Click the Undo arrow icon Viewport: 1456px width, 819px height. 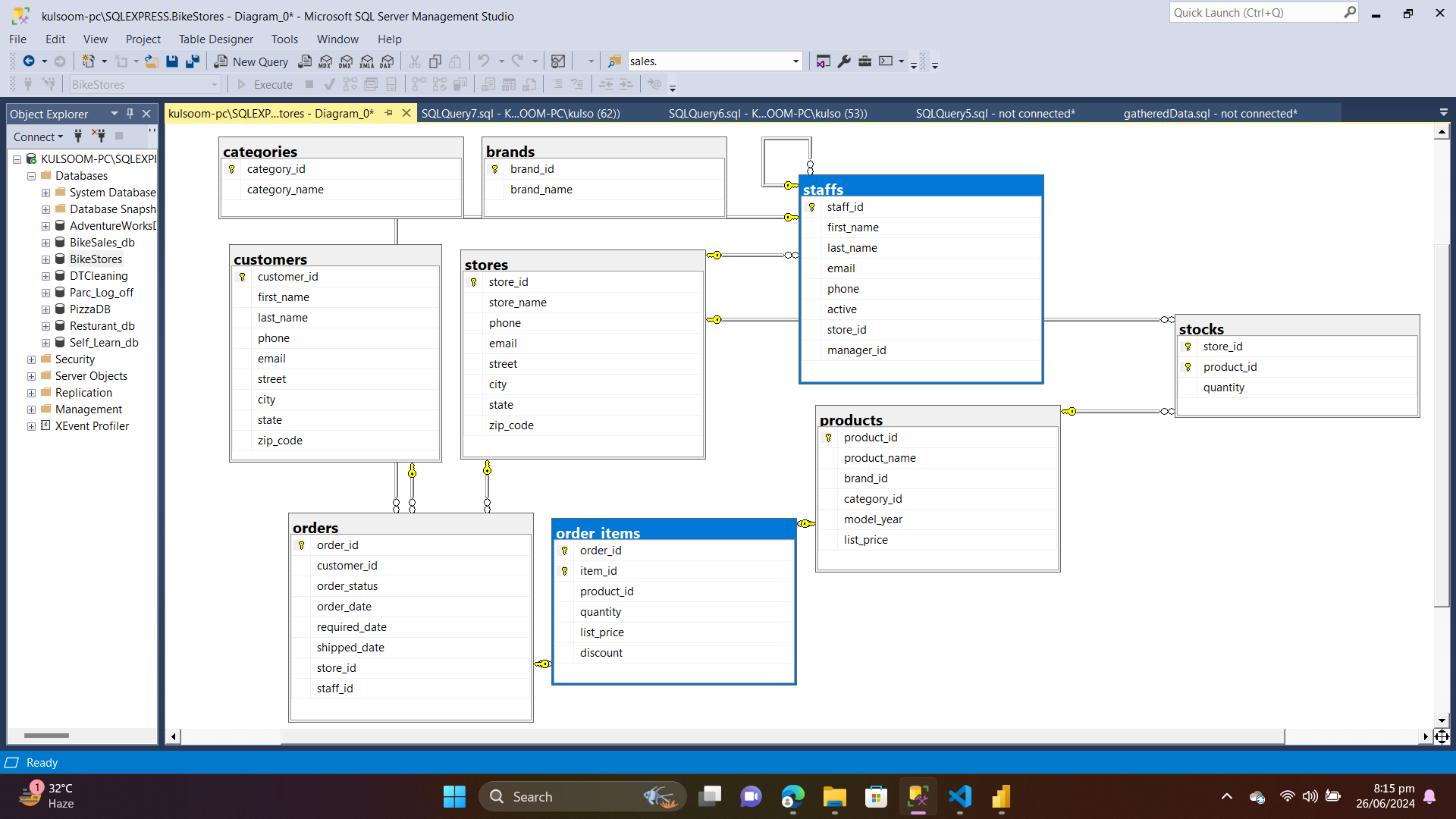(483, 61)
